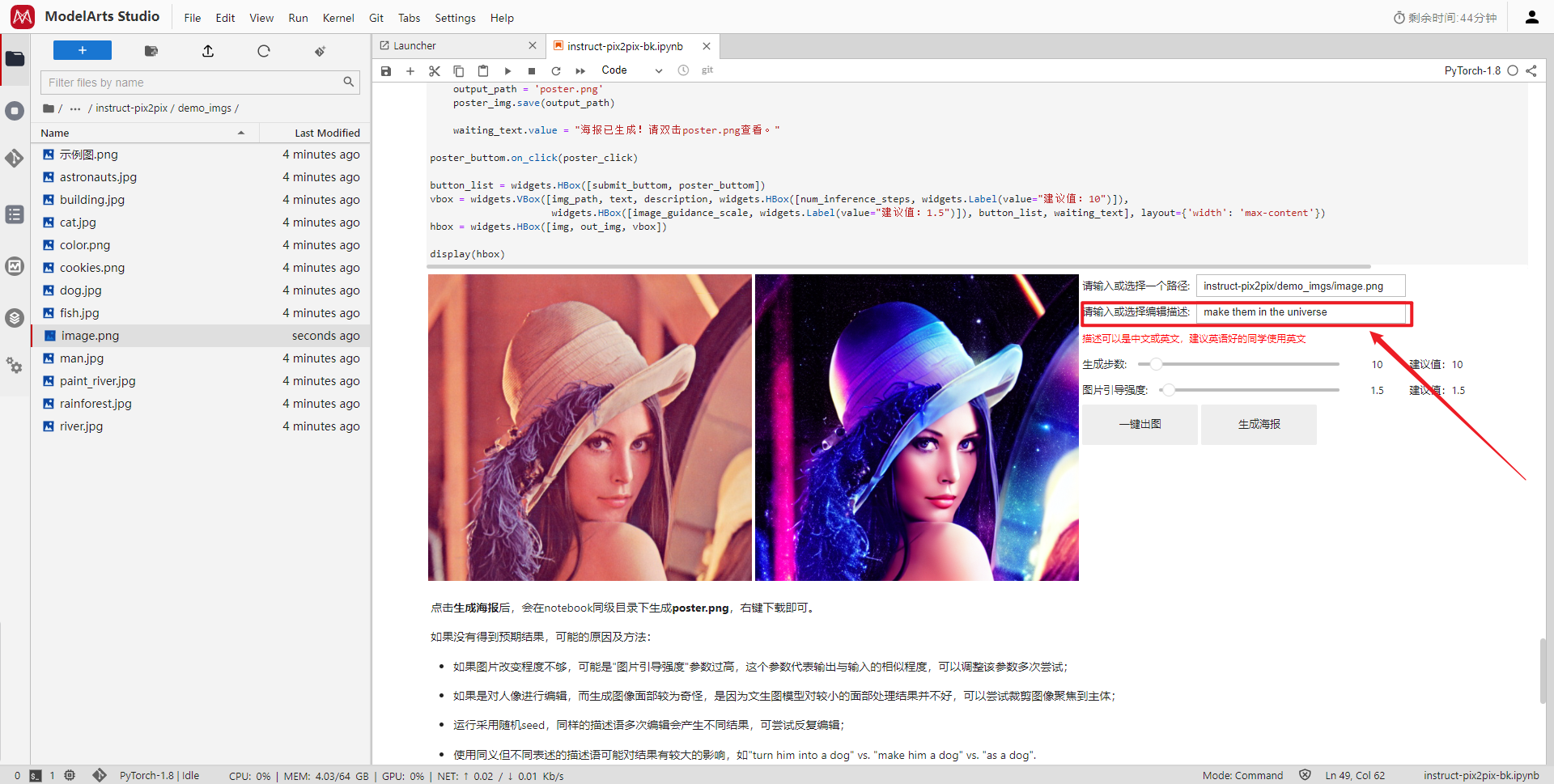
Task: Open the property gears sidebar panel
Action: pos(15,365)
